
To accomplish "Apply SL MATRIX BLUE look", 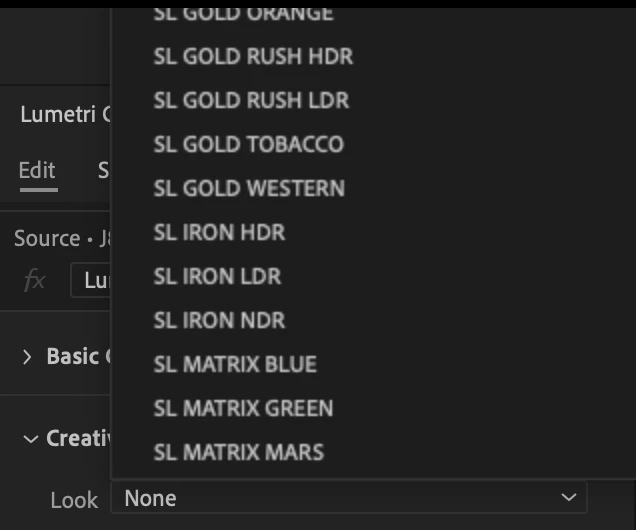I will 235,364.
